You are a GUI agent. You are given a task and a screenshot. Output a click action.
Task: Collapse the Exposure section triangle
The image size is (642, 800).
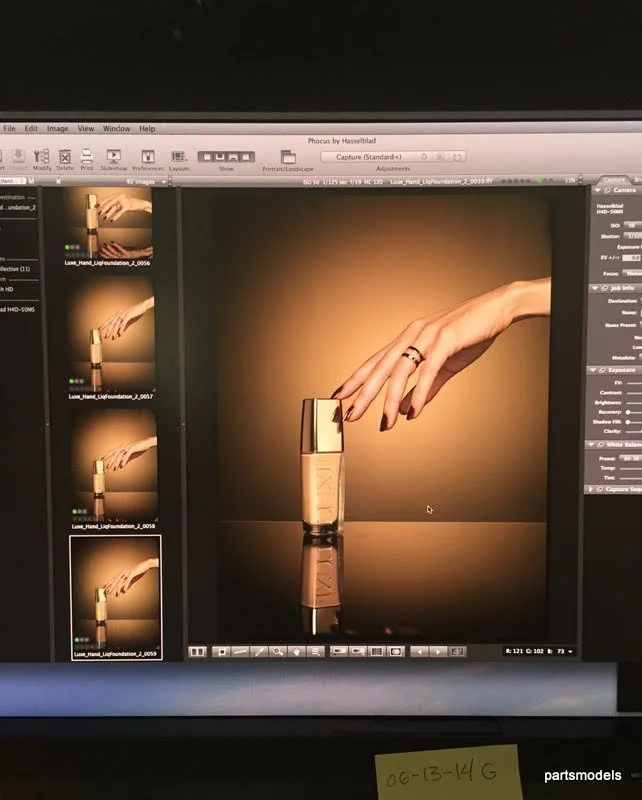point(592,370)
